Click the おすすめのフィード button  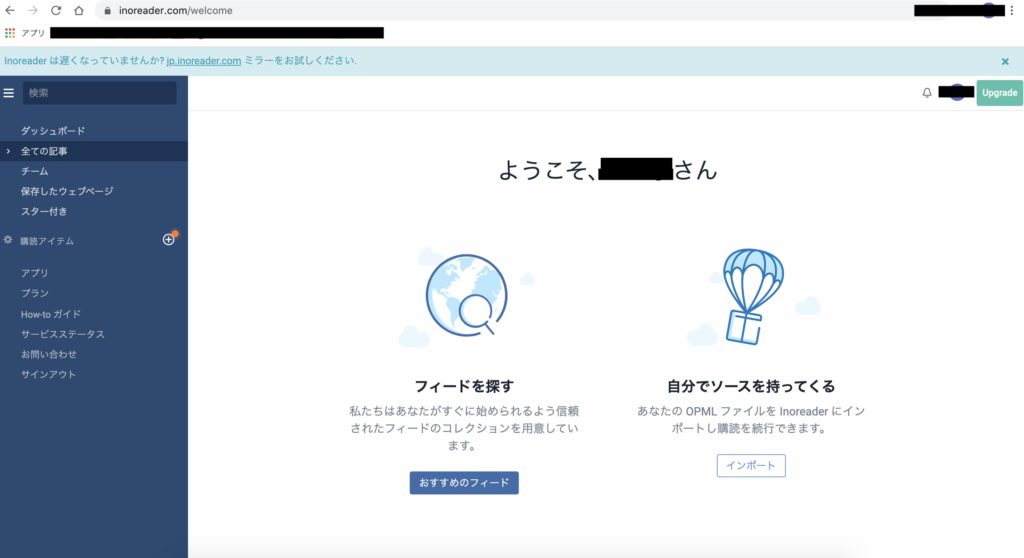pyautogui.click(x=464, y=483)
